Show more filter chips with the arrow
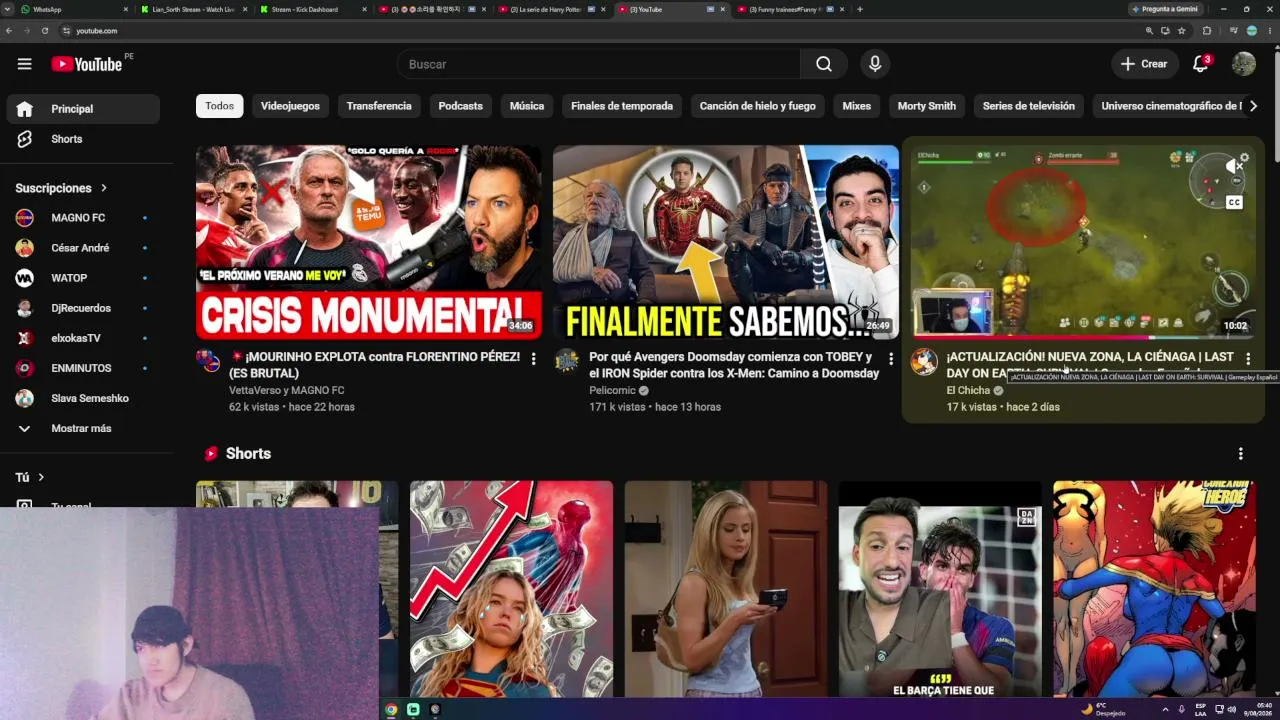The image size is (1280, 720). point(1253,106)
